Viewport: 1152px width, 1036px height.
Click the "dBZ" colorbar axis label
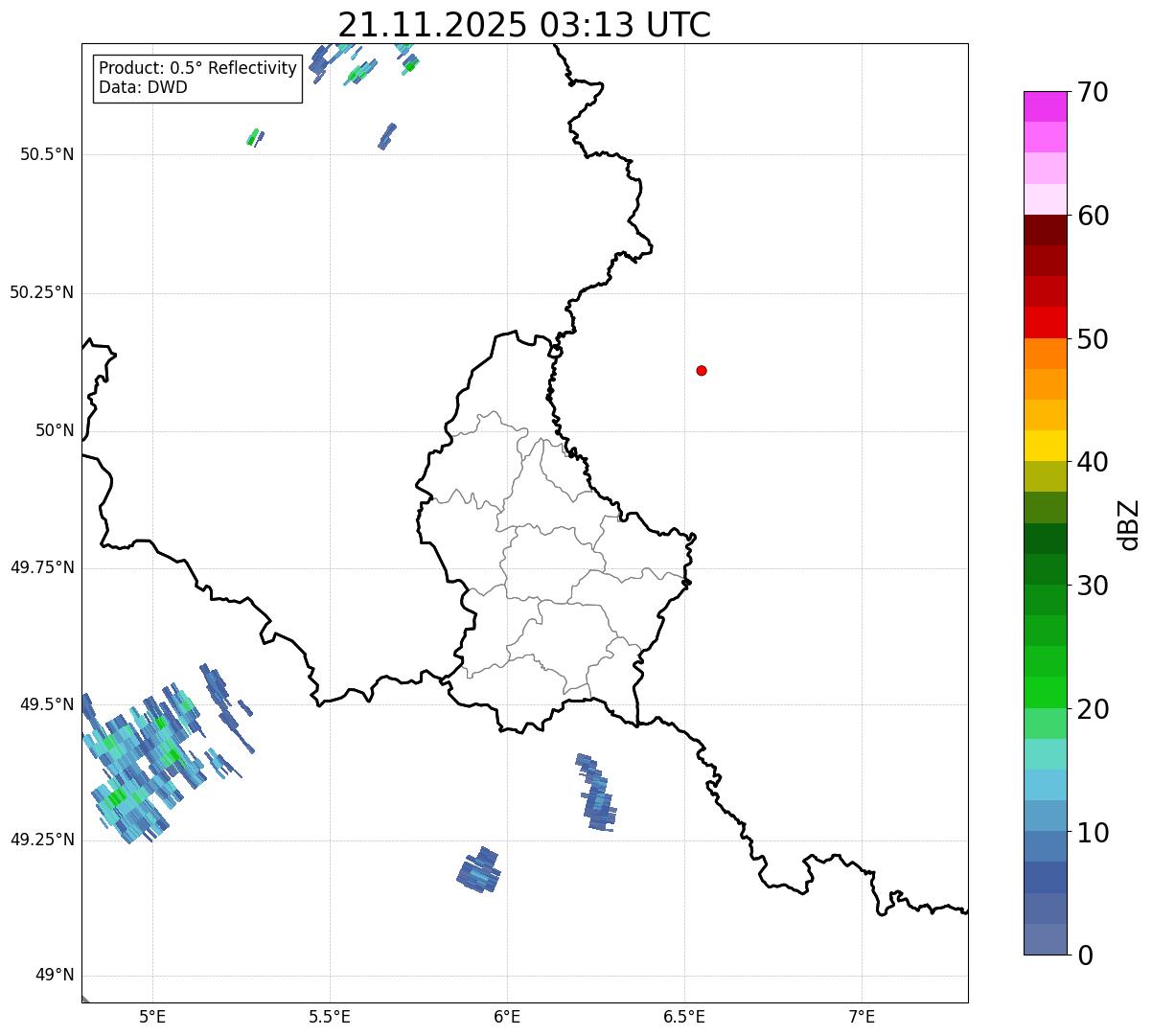coord(1129,524)
